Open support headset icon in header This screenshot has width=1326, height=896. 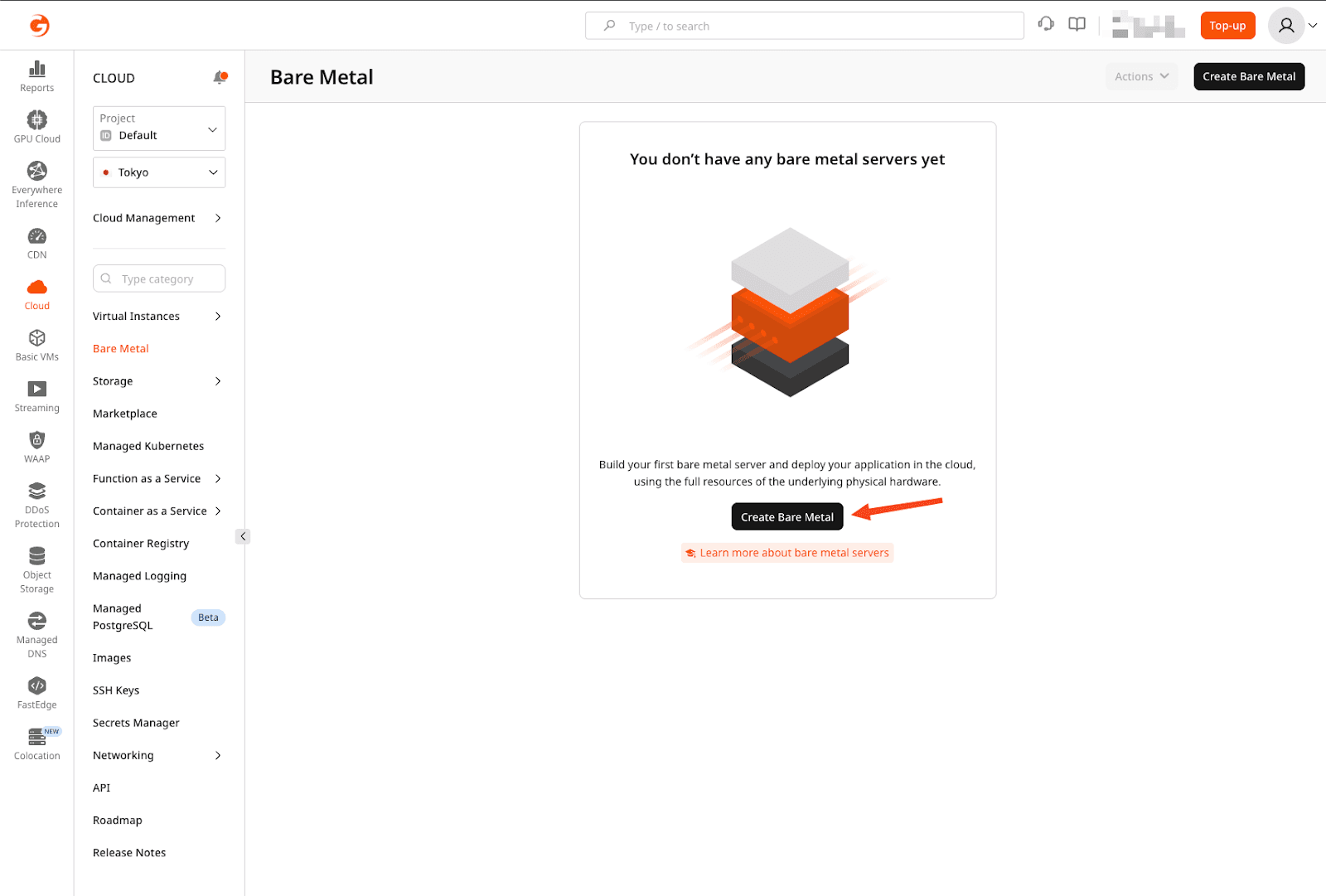tap(1046, 25)
